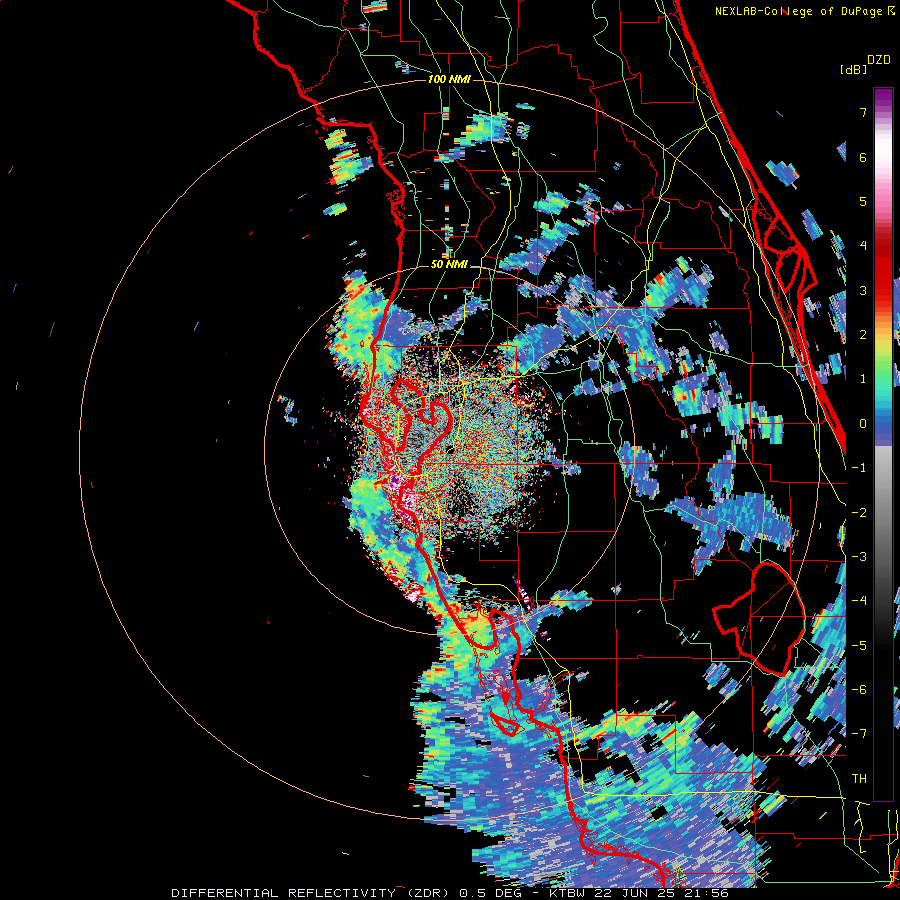
Task: Click the ZDR color scale bar
Action: pos(883,444)
